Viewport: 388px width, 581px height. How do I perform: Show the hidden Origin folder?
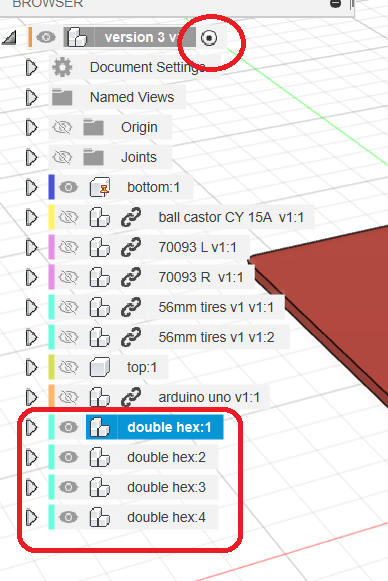[62, 127]
